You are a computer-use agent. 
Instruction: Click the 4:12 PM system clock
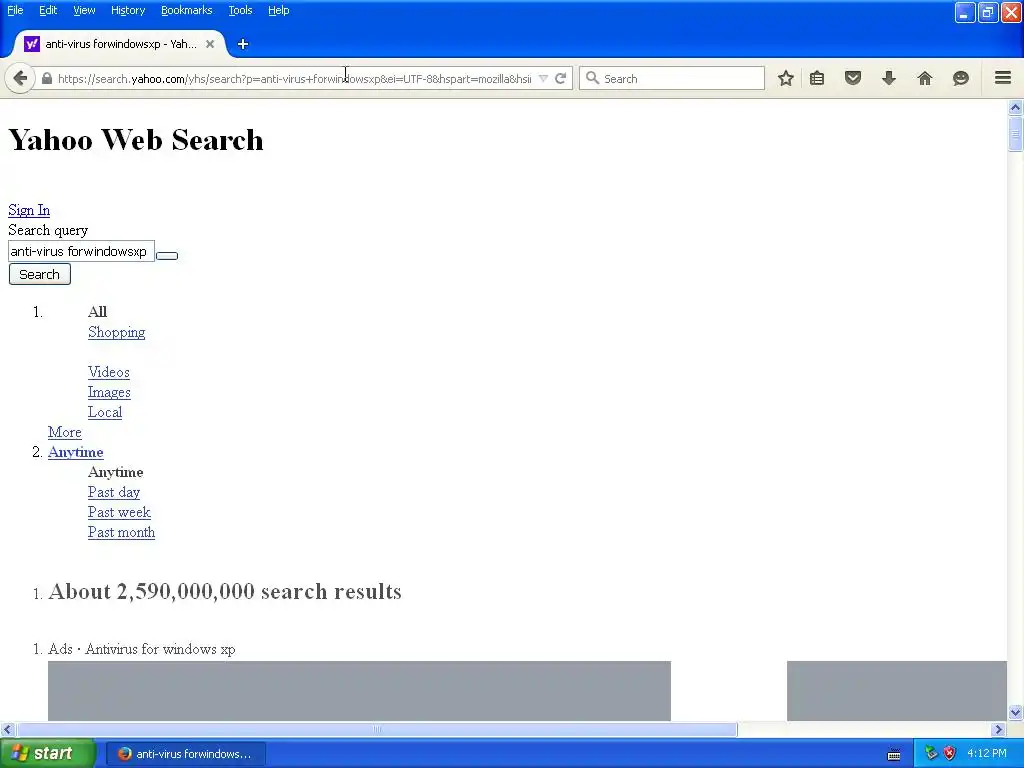click(x=987, y=754)
